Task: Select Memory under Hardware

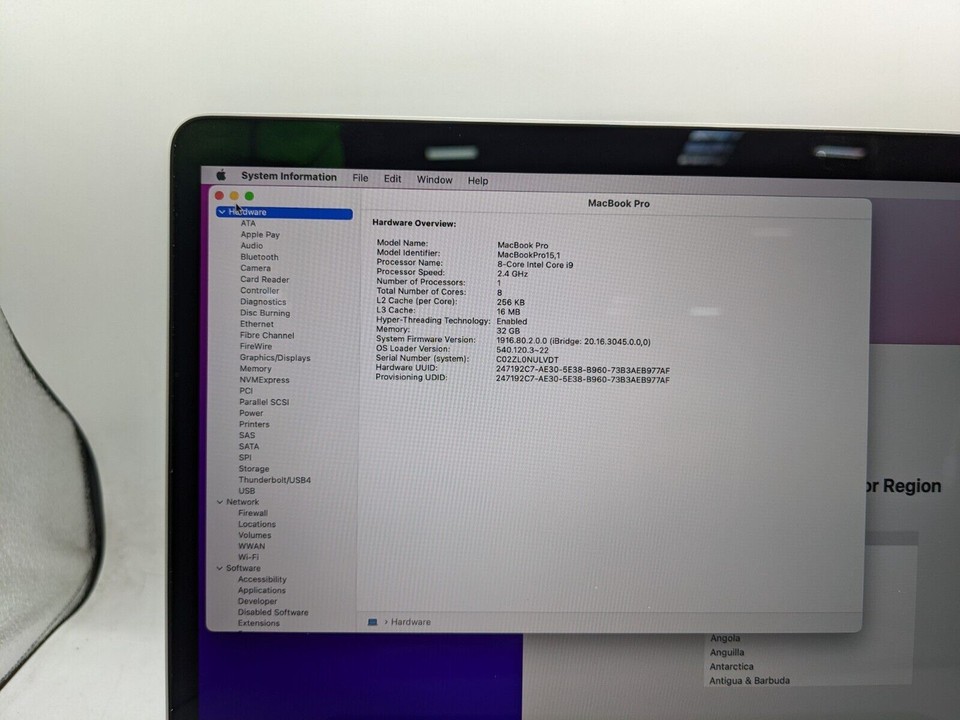Action: click(255, 368)
